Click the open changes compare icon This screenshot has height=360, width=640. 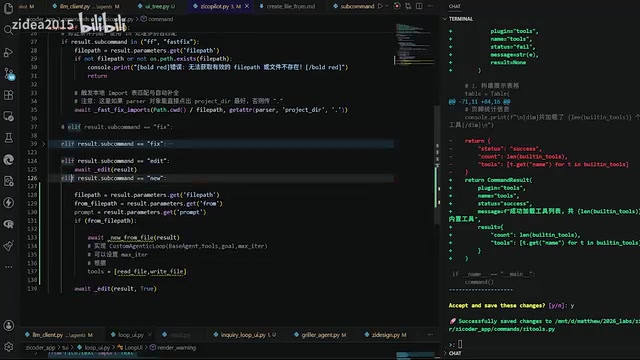tap(408, 6)
